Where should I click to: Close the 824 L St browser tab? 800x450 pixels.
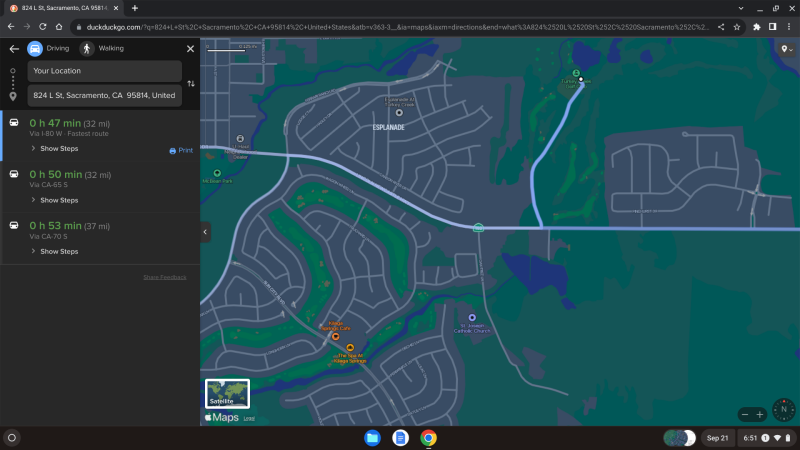point(116,8)
